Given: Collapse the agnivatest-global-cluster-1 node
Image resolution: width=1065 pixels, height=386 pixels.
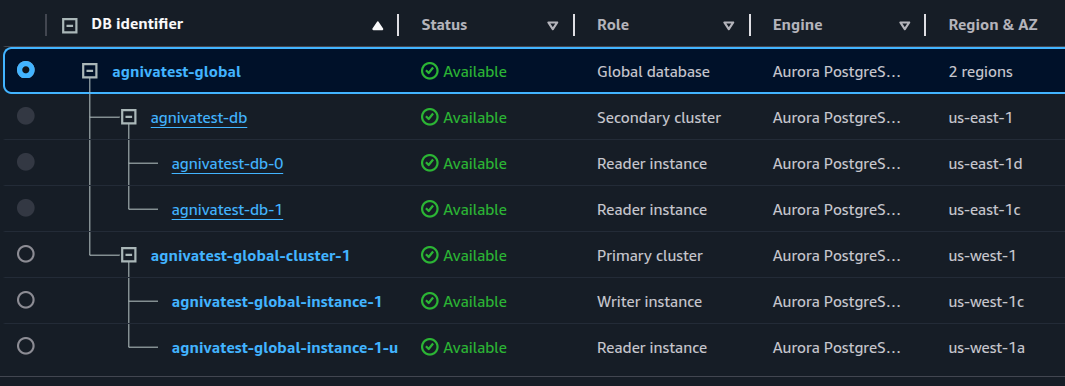Looking at the screenshot, I should [x=128, y=255].
